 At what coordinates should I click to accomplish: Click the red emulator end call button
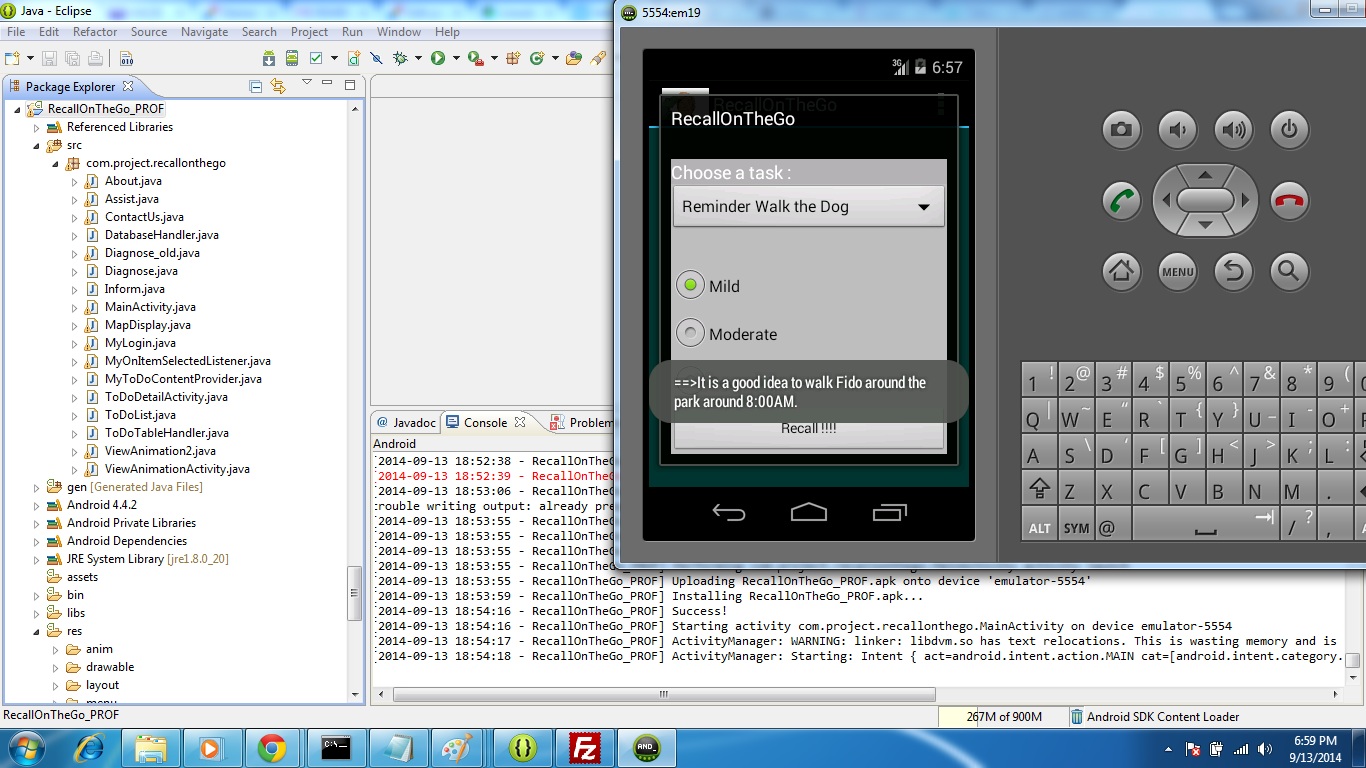tap(1290, 200)
